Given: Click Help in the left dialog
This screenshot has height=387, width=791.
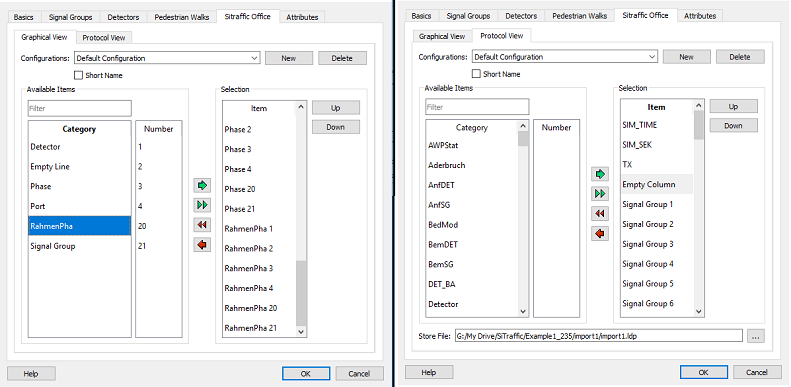Looking at the screenshot, I should [31, 374].
